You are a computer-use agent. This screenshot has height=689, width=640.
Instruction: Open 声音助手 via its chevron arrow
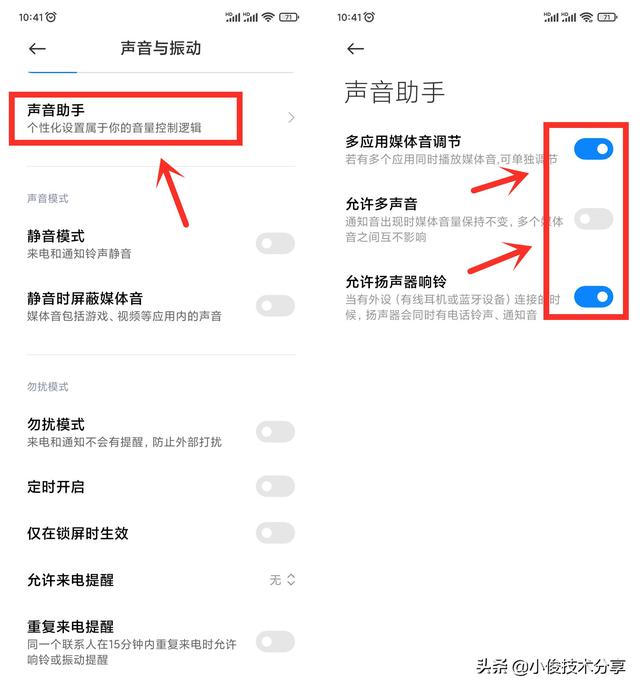[291, 118]
